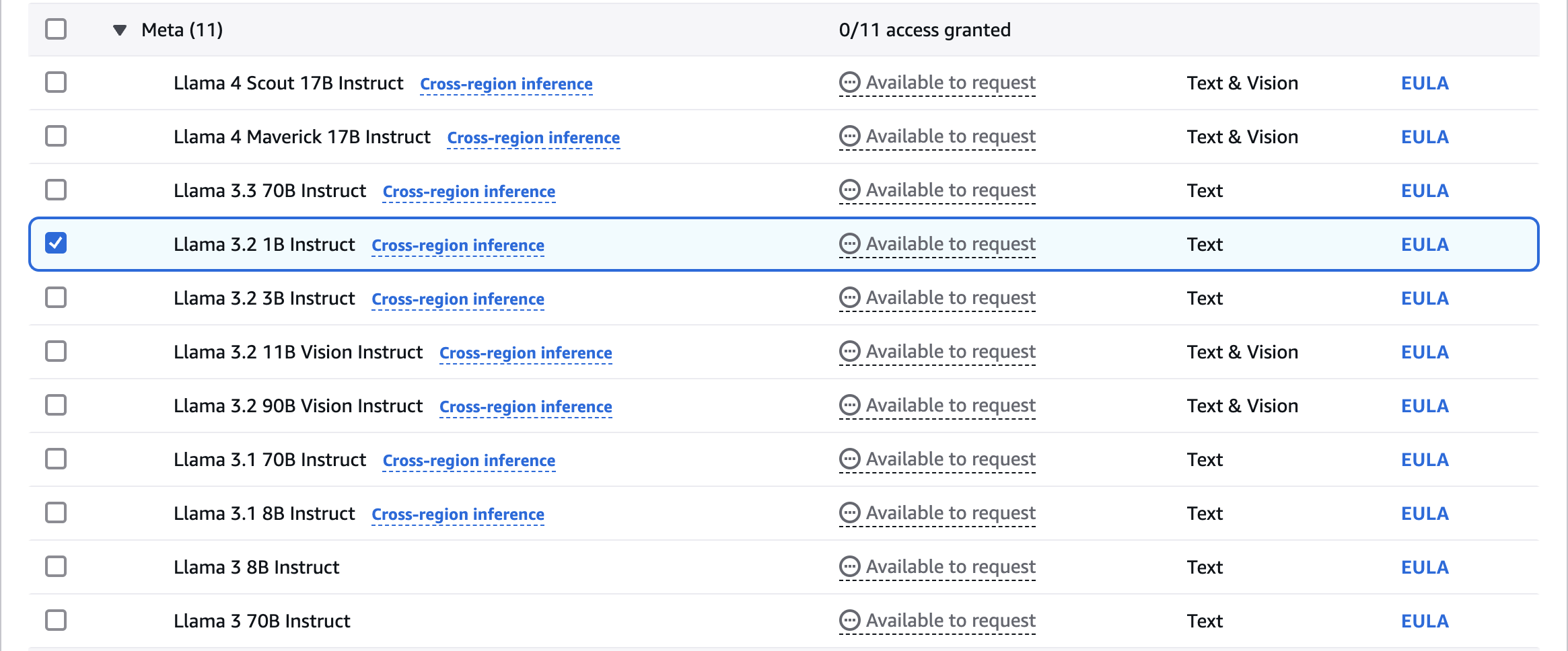Open EULA for Llama 3 8B Instruct
Image resolution: width=1568 pixels, height=651 pixels.
(1425, 568)
